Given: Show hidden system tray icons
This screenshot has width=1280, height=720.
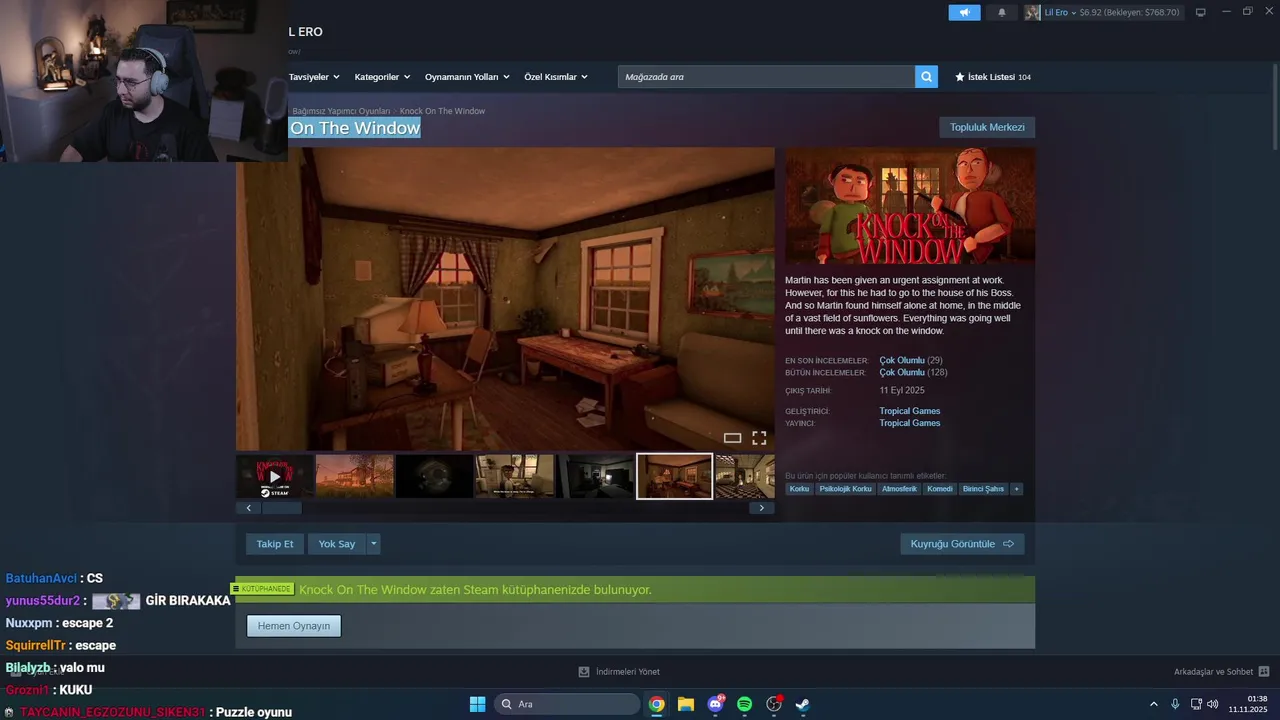Looking at the screenshot, I should pyautogui.click(x=1154, y=704).
